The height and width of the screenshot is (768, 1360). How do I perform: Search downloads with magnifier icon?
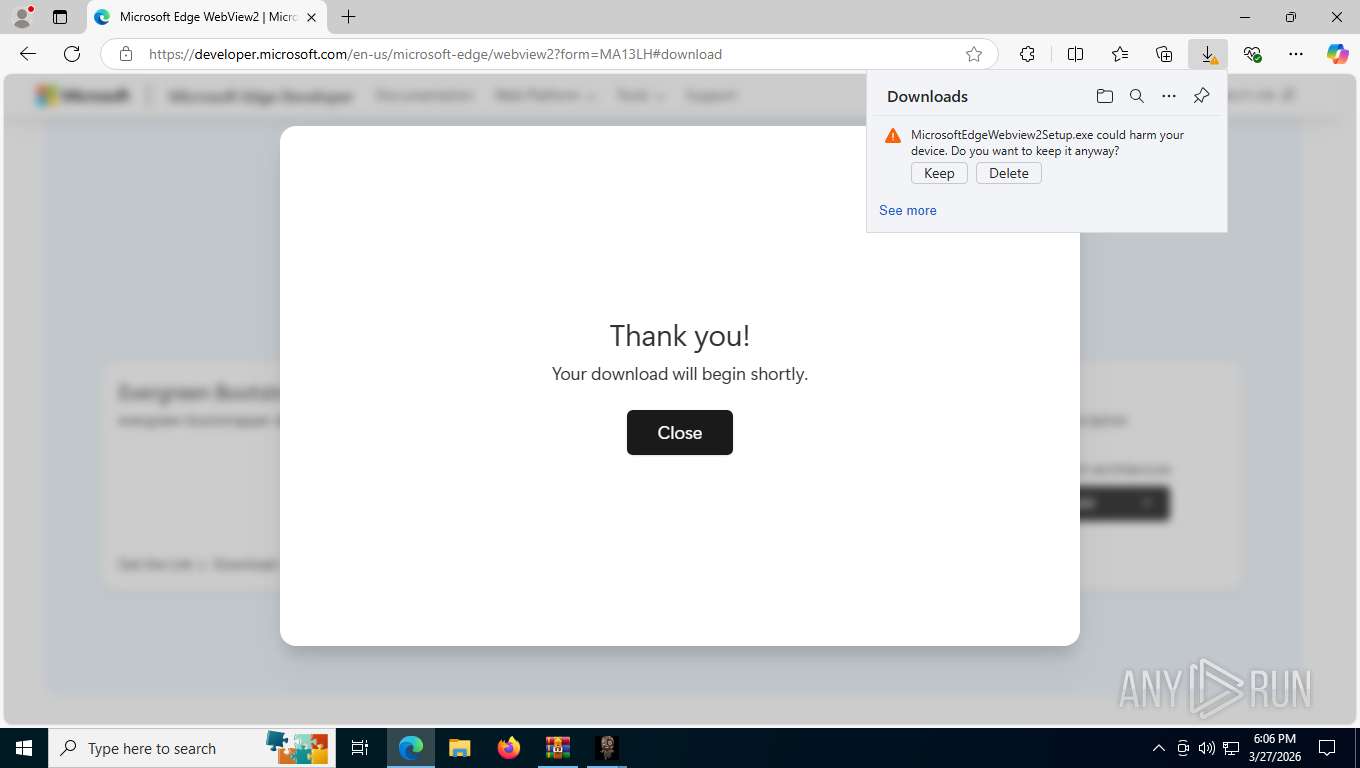1137,96
